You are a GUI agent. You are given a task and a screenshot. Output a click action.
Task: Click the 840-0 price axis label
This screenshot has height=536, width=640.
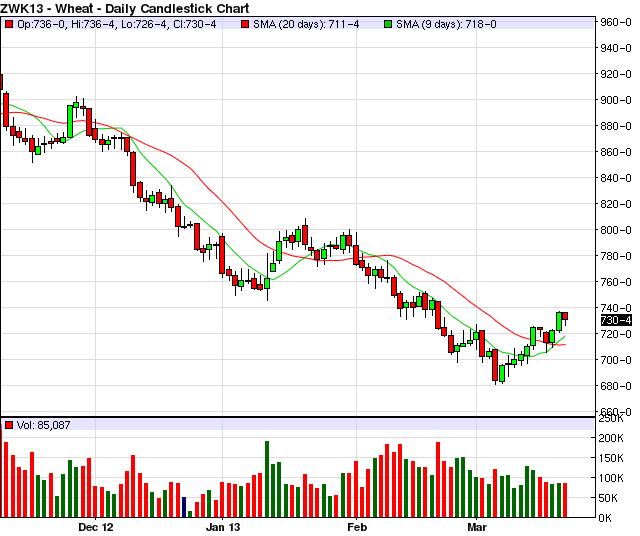click(x=616, y=178)
